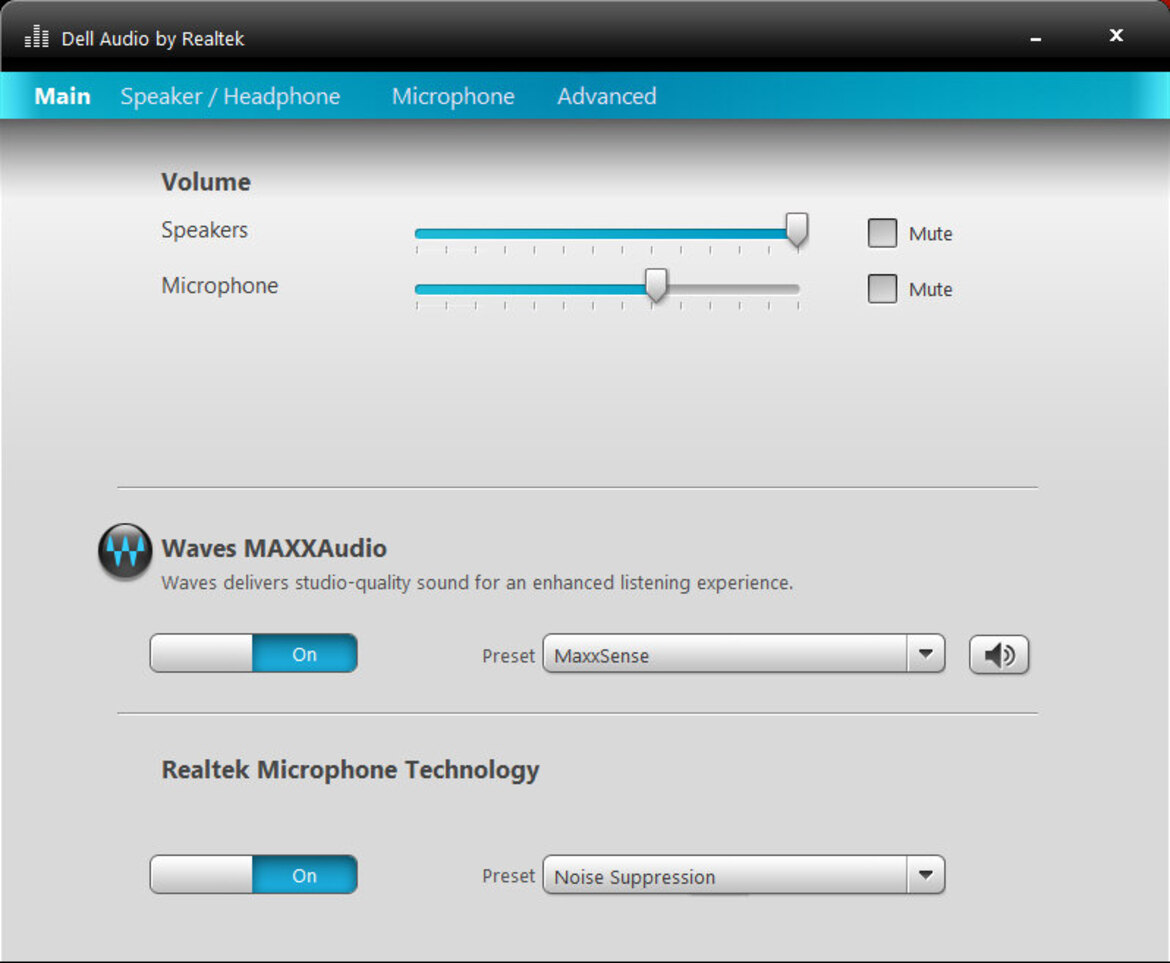Check the Microphone Mute checkbox

(882, 289)
